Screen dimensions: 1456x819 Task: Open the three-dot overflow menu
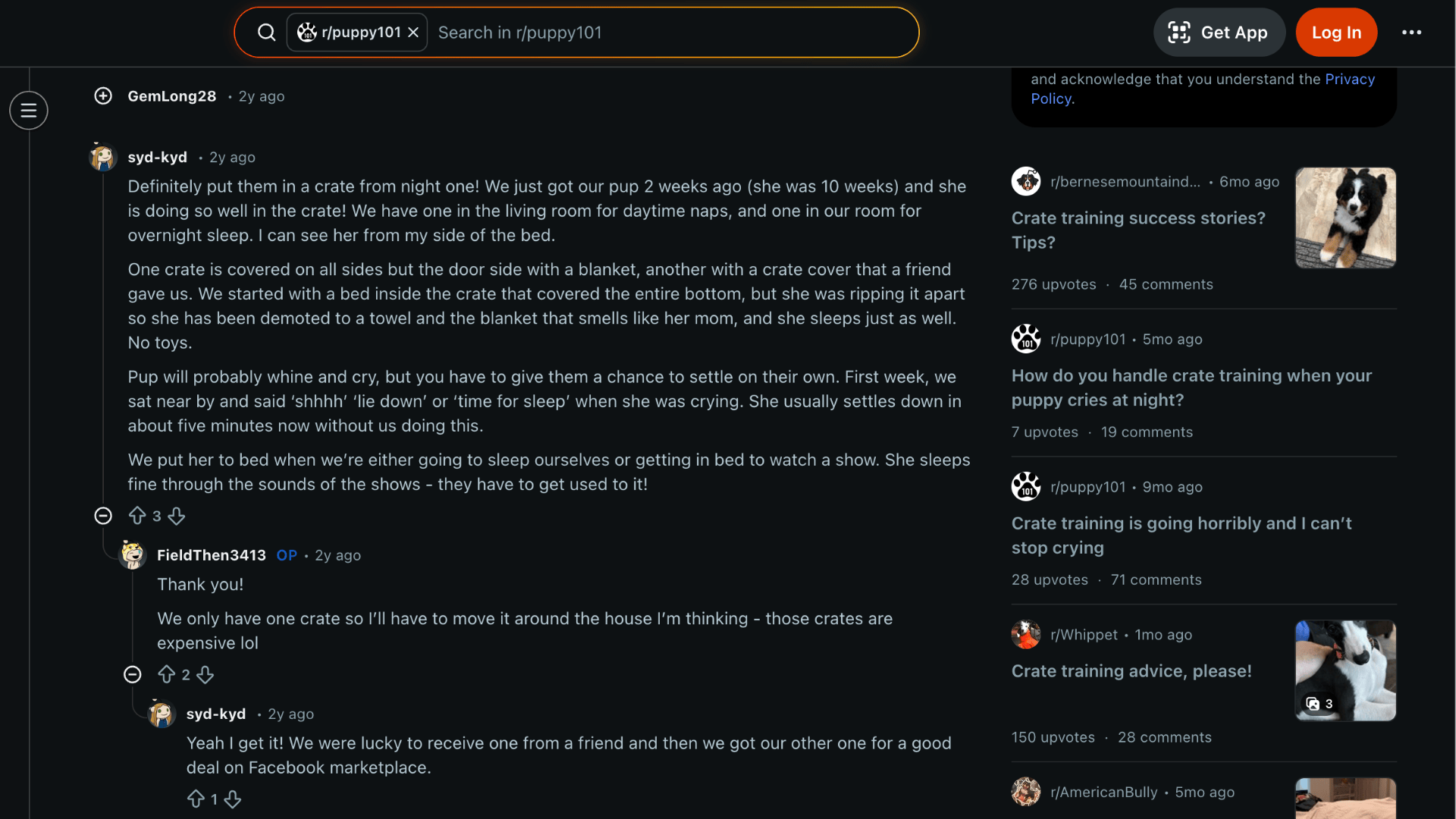tap(1412, 32)
